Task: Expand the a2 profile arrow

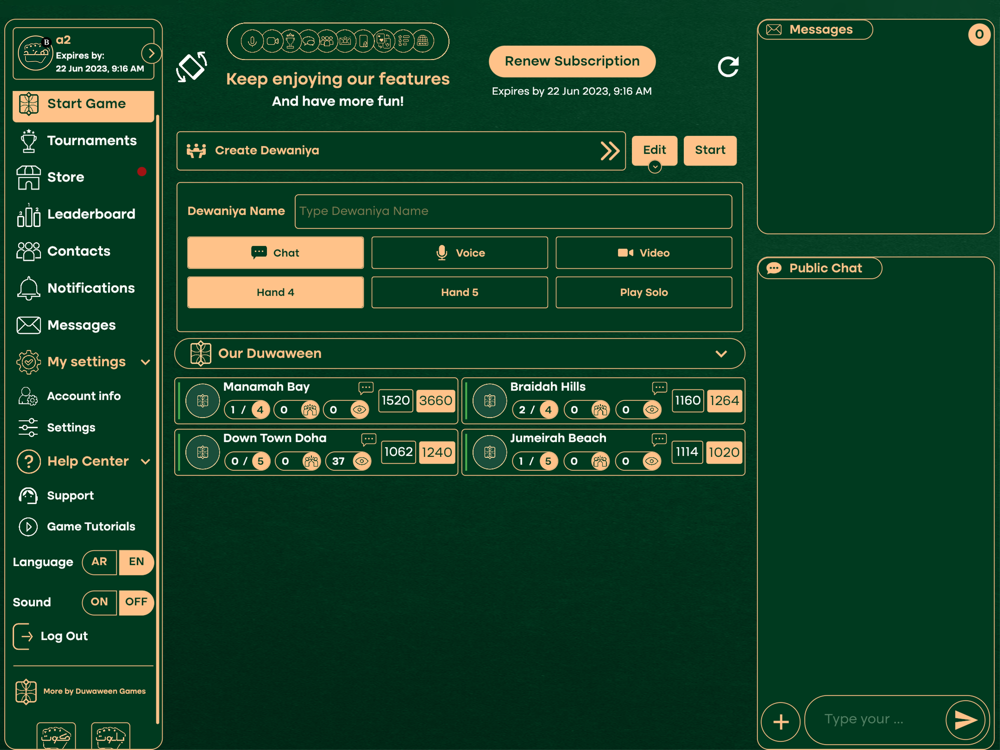Action: pyautogui.click(x=151, y=54)
